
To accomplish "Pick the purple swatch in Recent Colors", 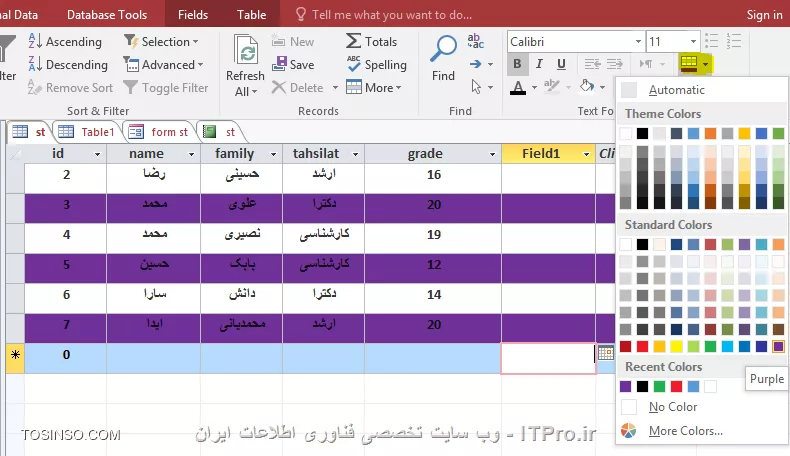I will pyautogui.click(x=625, y=386).
